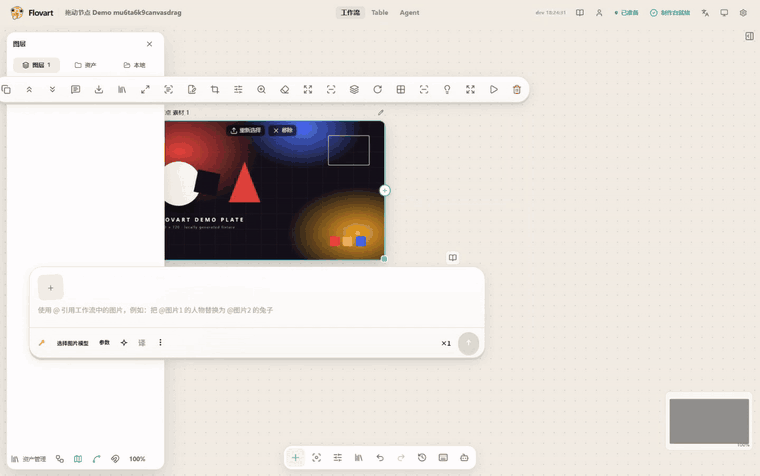Image resolution: width=760 pixels, height=476 pixels.
Task: Select the crop tool icon
Action: coord(215,90)
